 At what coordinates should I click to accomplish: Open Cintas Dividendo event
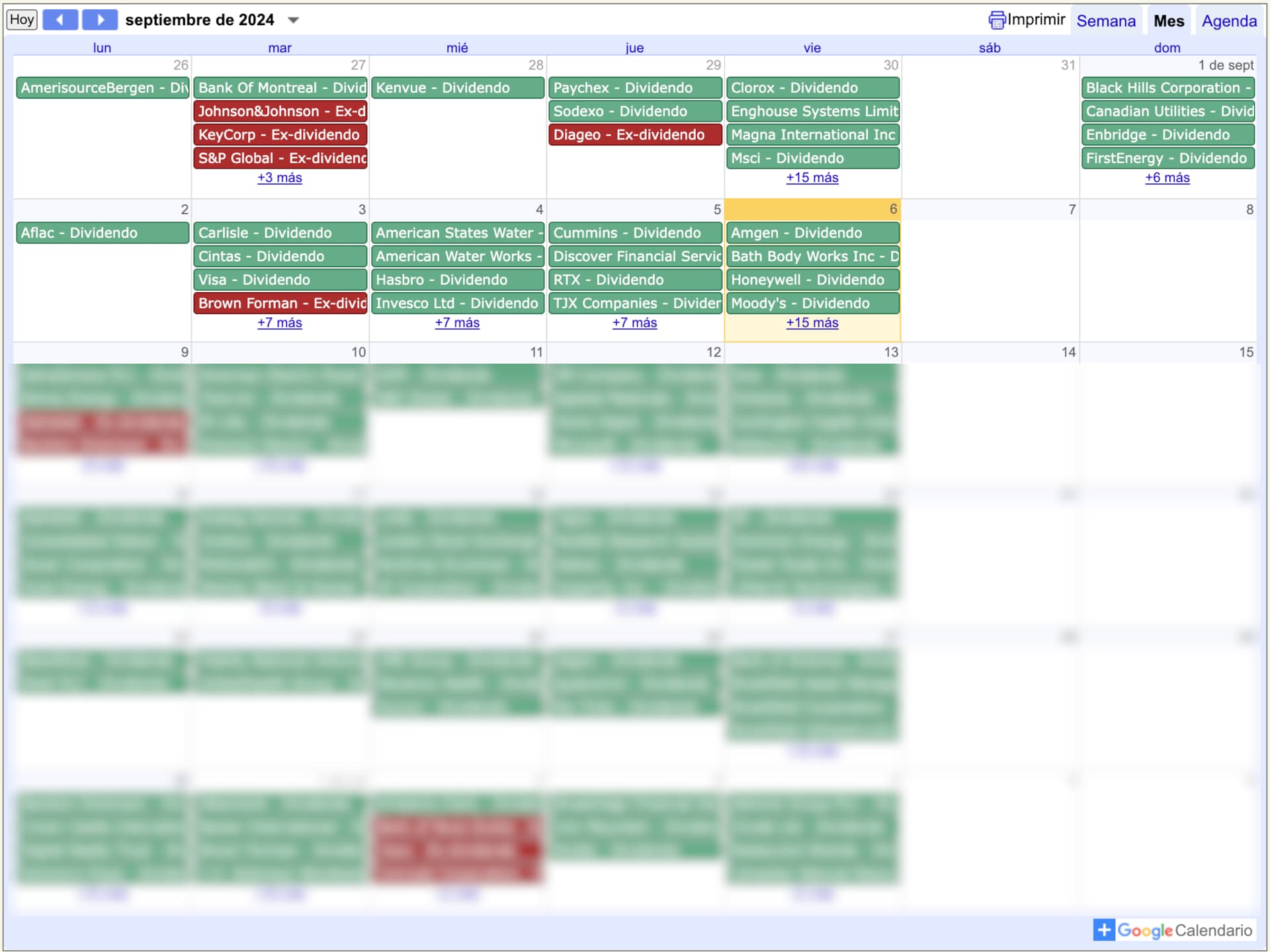280,257
